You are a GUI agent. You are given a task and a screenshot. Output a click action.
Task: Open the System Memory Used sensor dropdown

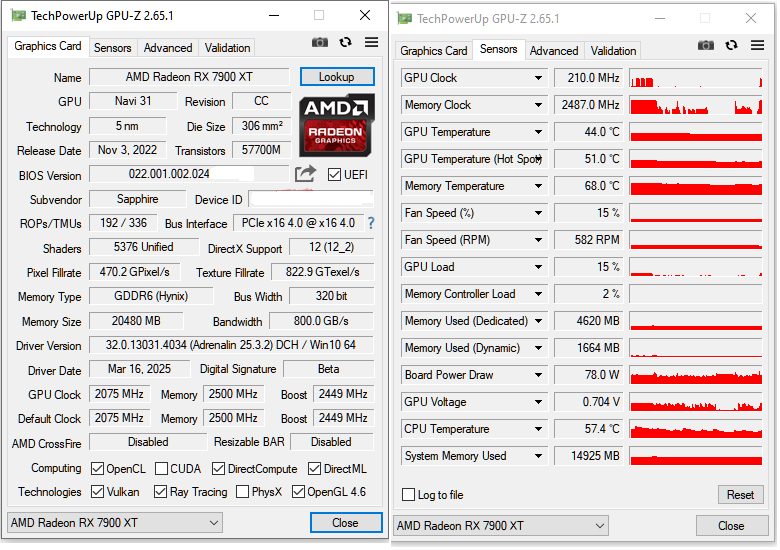(x=538, y=456)
